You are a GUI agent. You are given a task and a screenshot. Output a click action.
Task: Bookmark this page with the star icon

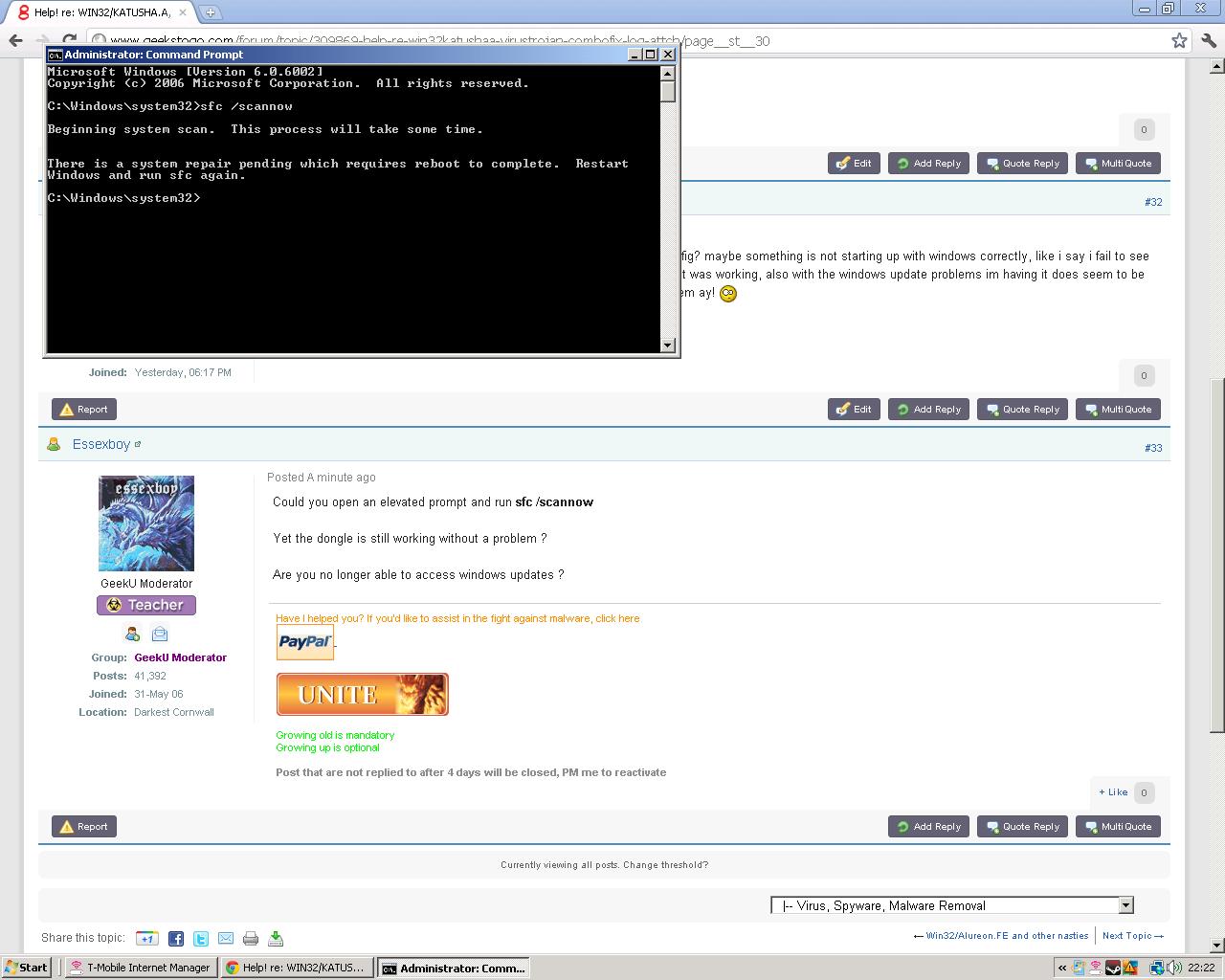coord(1179,40)
